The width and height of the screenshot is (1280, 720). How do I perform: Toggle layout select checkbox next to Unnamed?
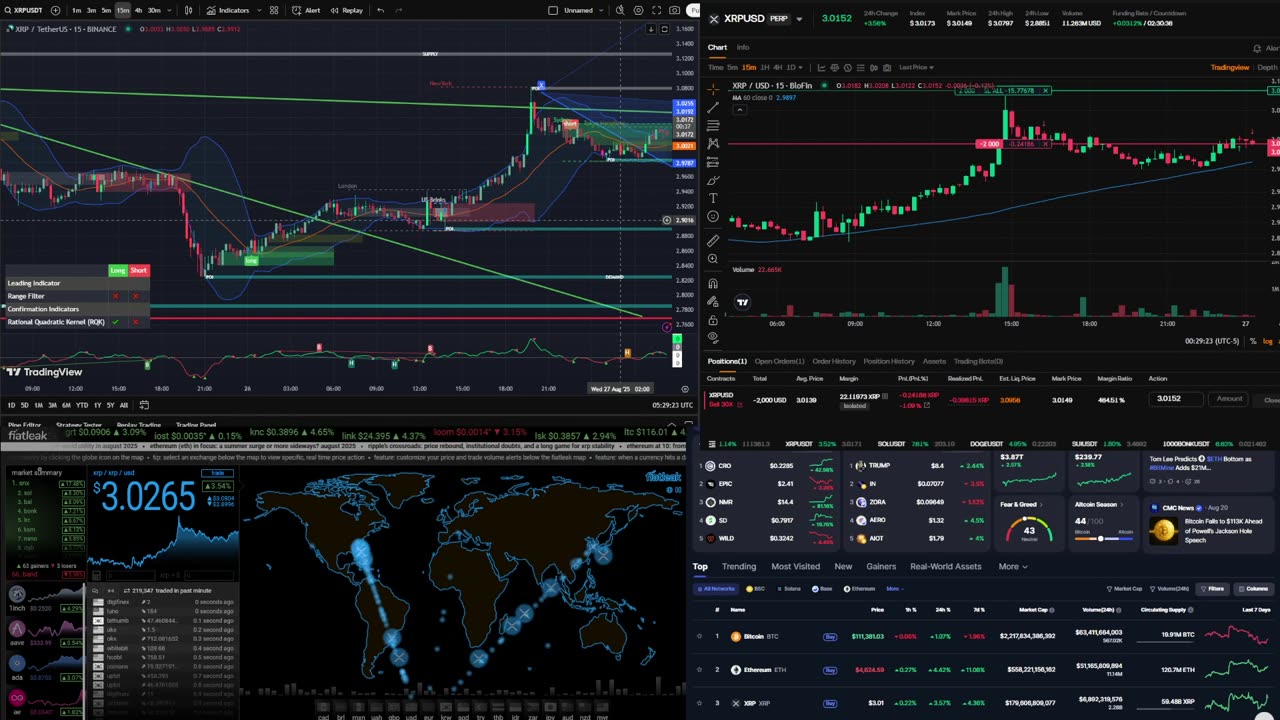pos(554,10)
